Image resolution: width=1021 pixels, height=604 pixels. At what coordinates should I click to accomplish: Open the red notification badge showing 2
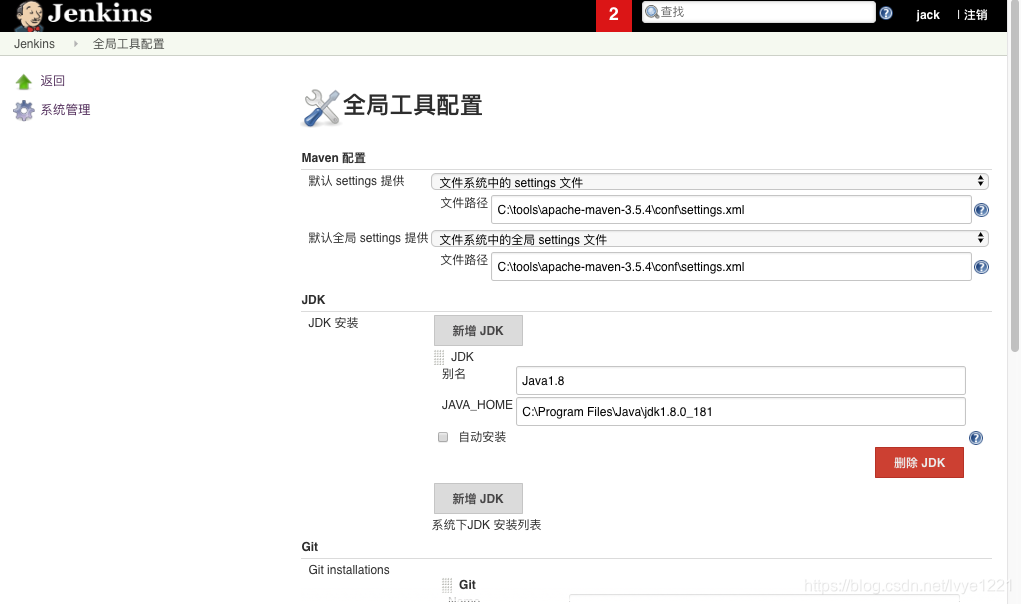tap(613, 15)
